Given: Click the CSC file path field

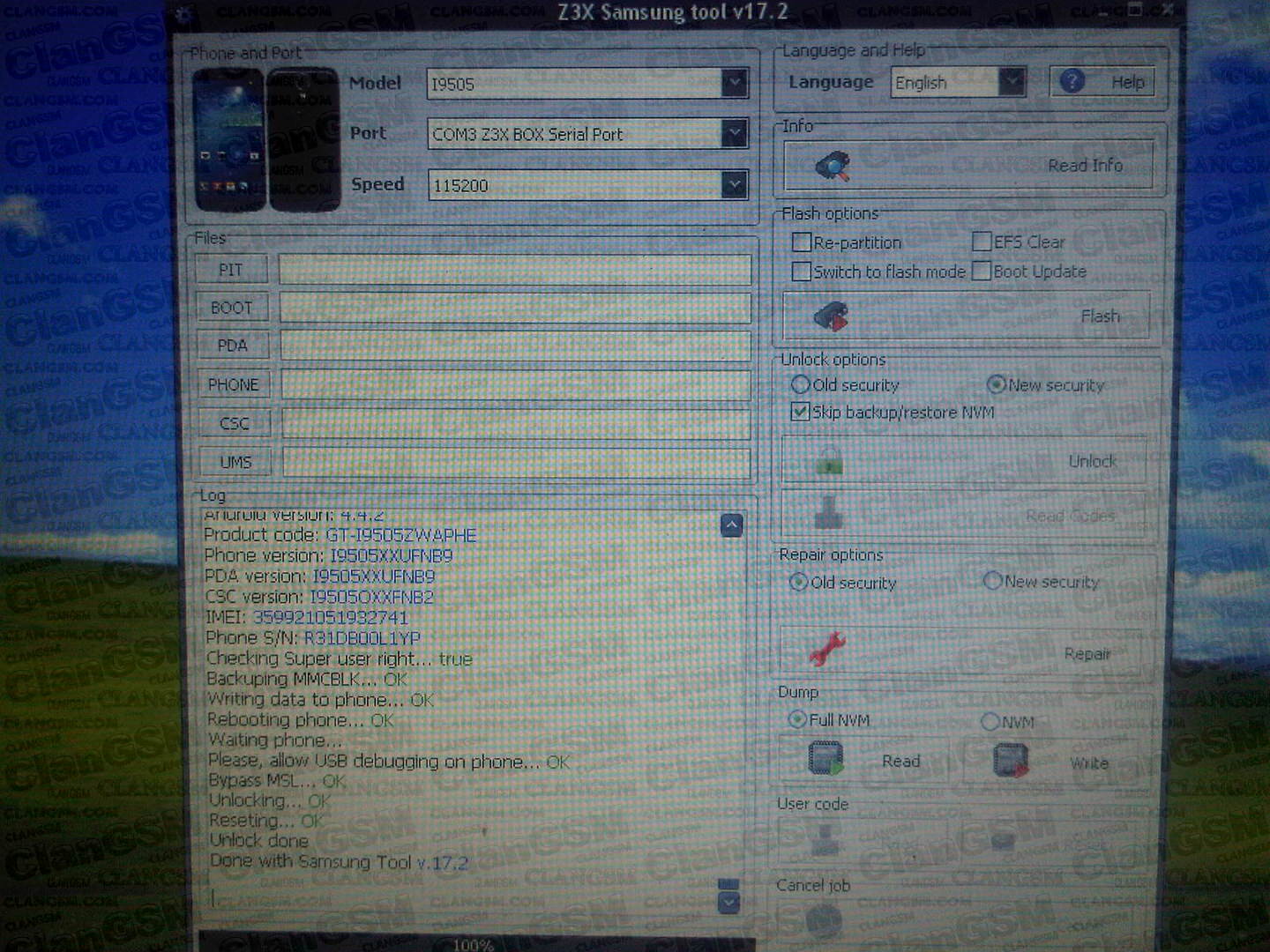Looking at the screenshot, I should pos(517,424).
